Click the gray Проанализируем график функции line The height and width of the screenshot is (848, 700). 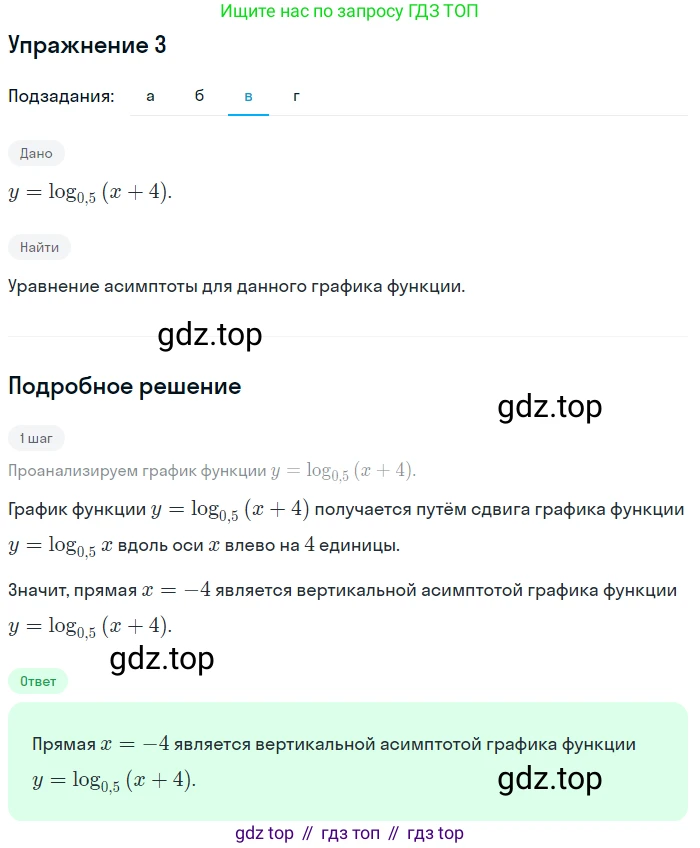[212, 471]
